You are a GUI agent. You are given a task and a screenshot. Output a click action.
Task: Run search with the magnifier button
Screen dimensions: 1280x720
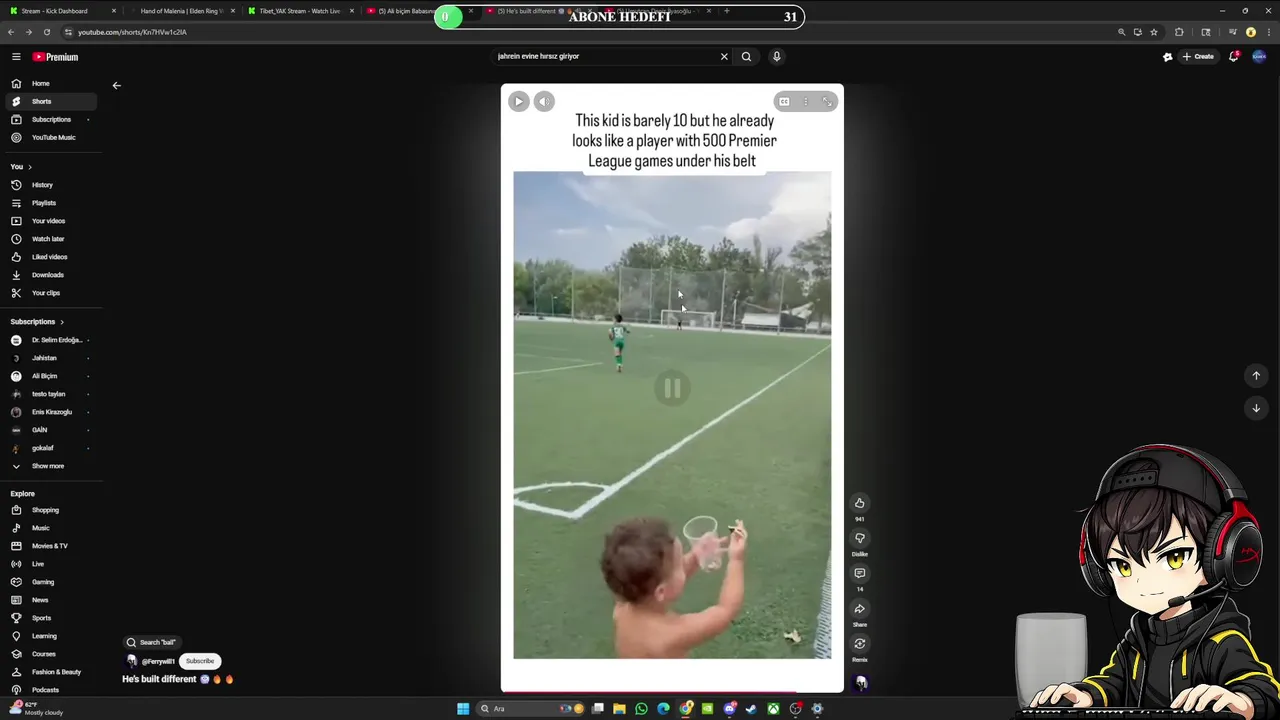click(746, 57)
